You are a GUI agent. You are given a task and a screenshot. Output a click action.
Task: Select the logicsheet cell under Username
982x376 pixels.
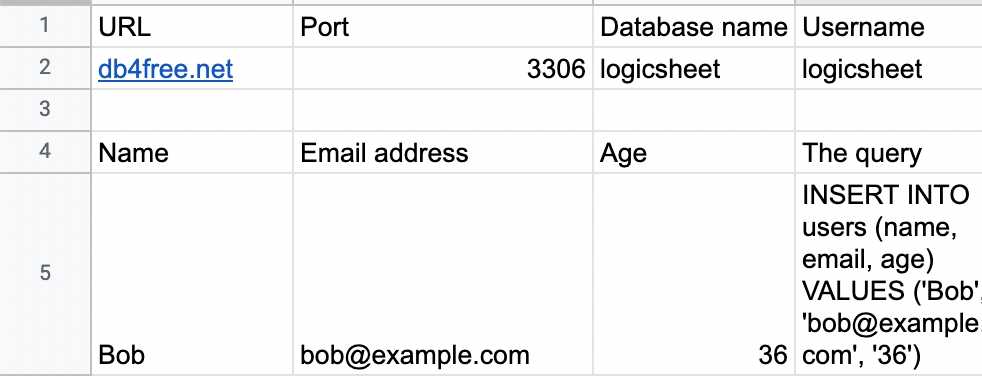click(889, 68)
